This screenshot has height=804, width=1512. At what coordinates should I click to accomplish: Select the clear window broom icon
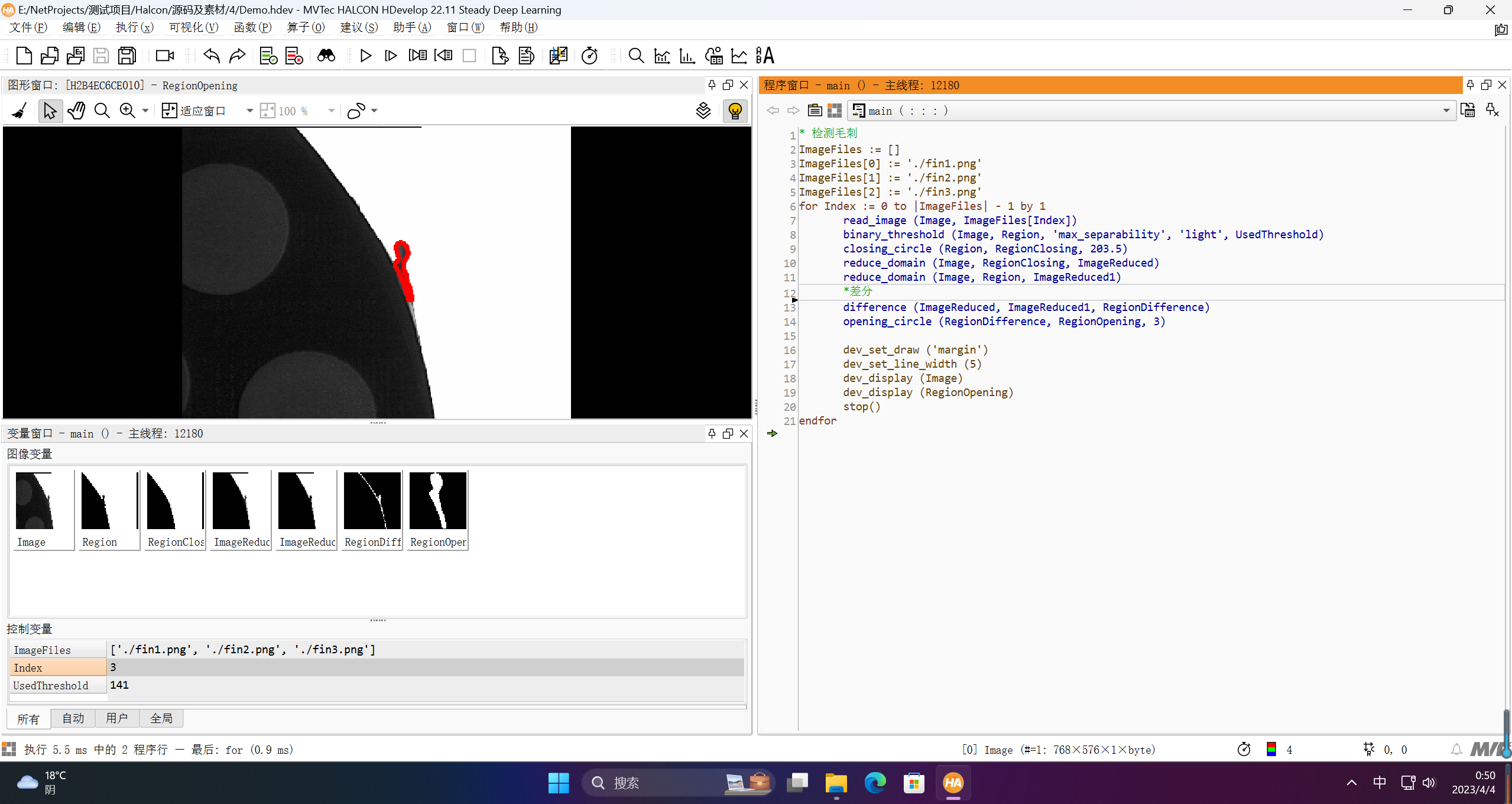pyautogui.click(x=20, y=111)
